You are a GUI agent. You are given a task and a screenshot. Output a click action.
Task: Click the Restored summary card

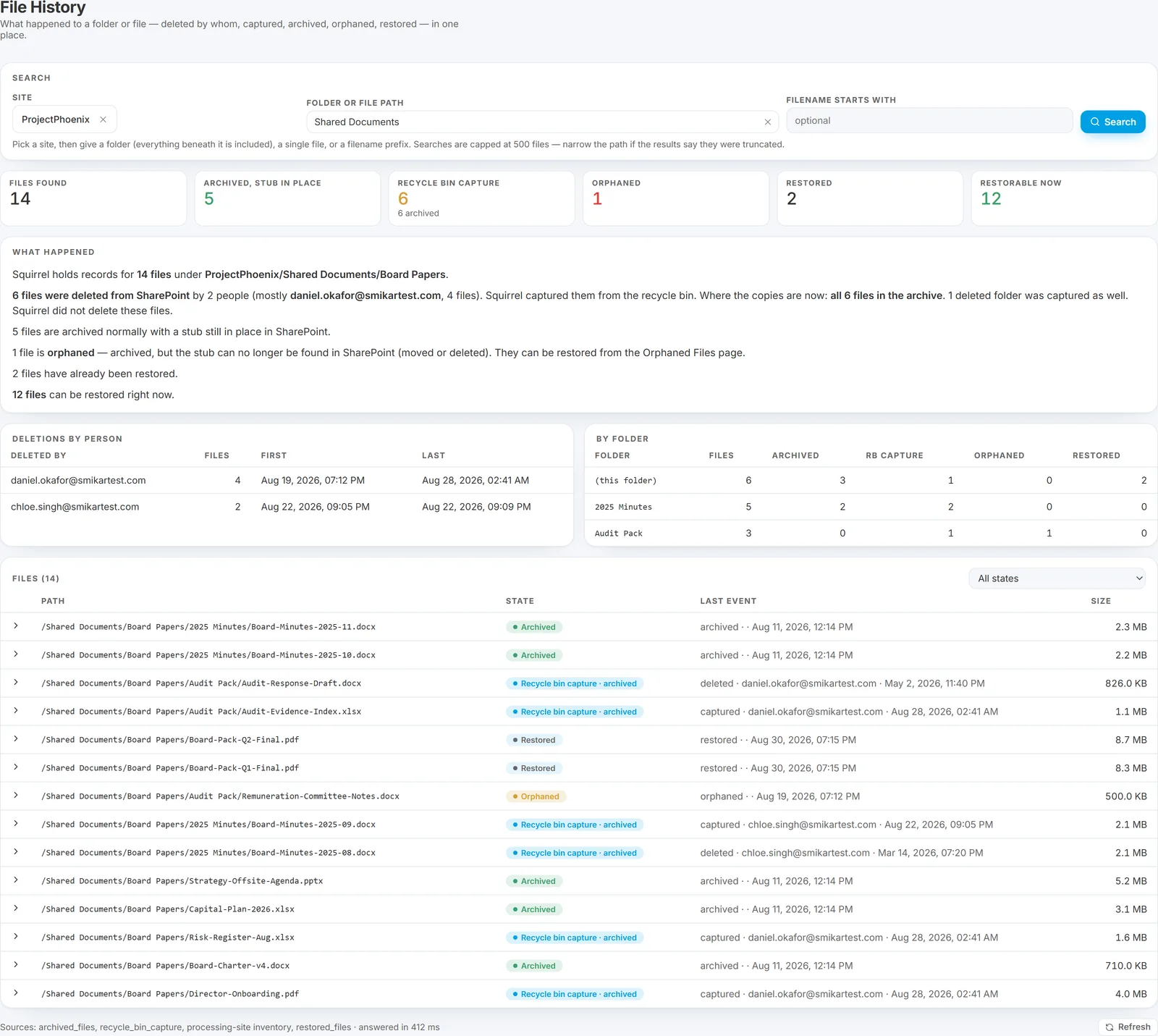pyautogui.click(x=870, y=198)
